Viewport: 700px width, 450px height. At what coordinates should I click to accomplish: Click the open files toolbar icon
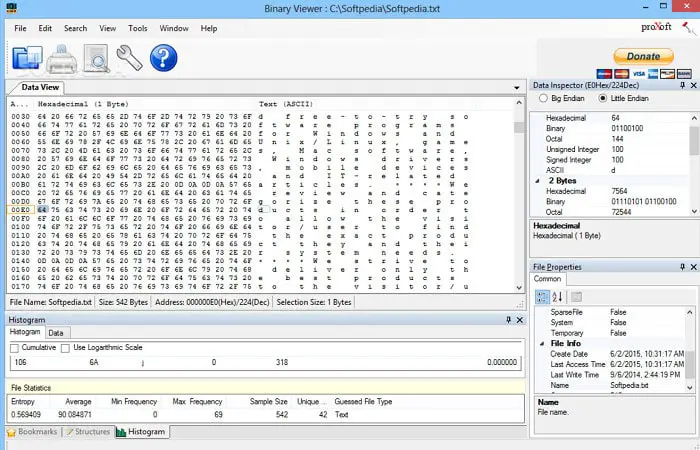[27, 58]
